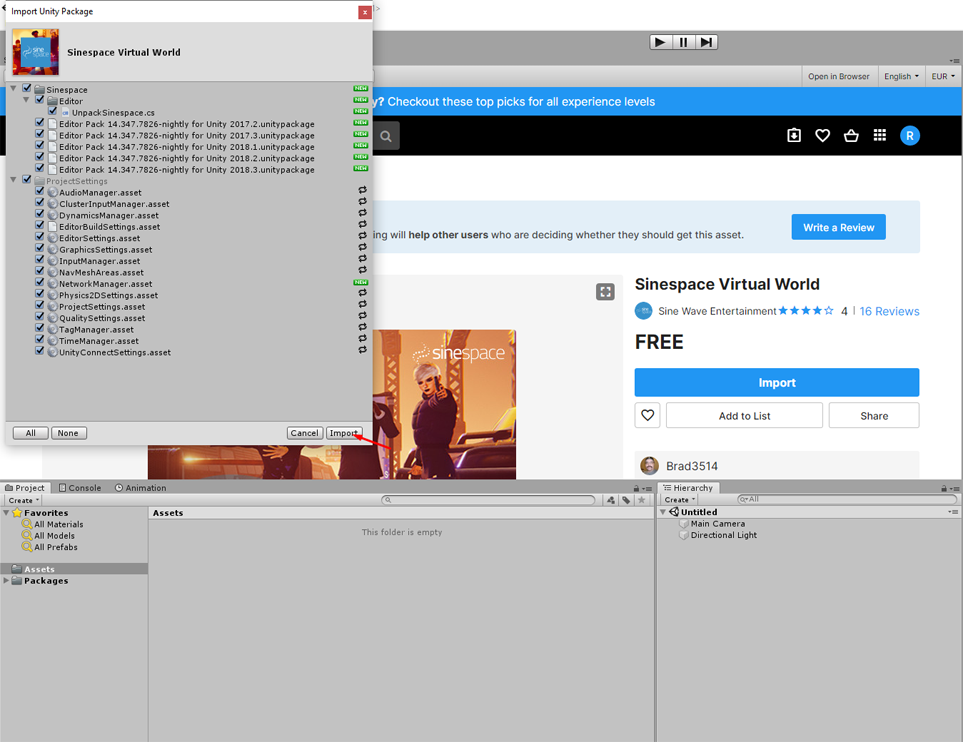
Task: Open the 16 Reviews link
Action: [x=889, y=311]
